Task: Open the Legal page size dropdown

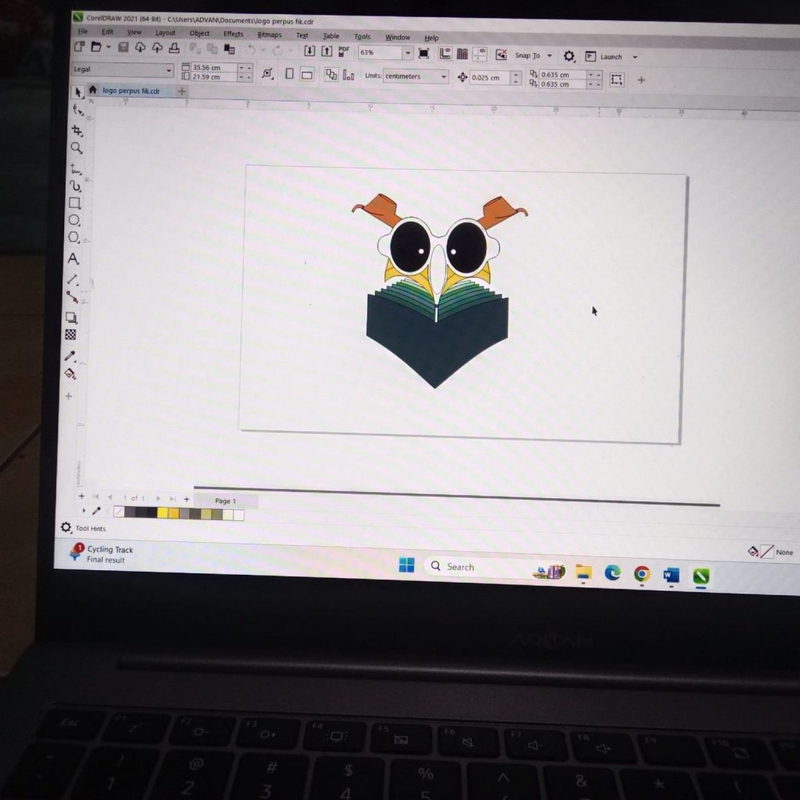Action: pyautogui.click(x=168, y=70)
